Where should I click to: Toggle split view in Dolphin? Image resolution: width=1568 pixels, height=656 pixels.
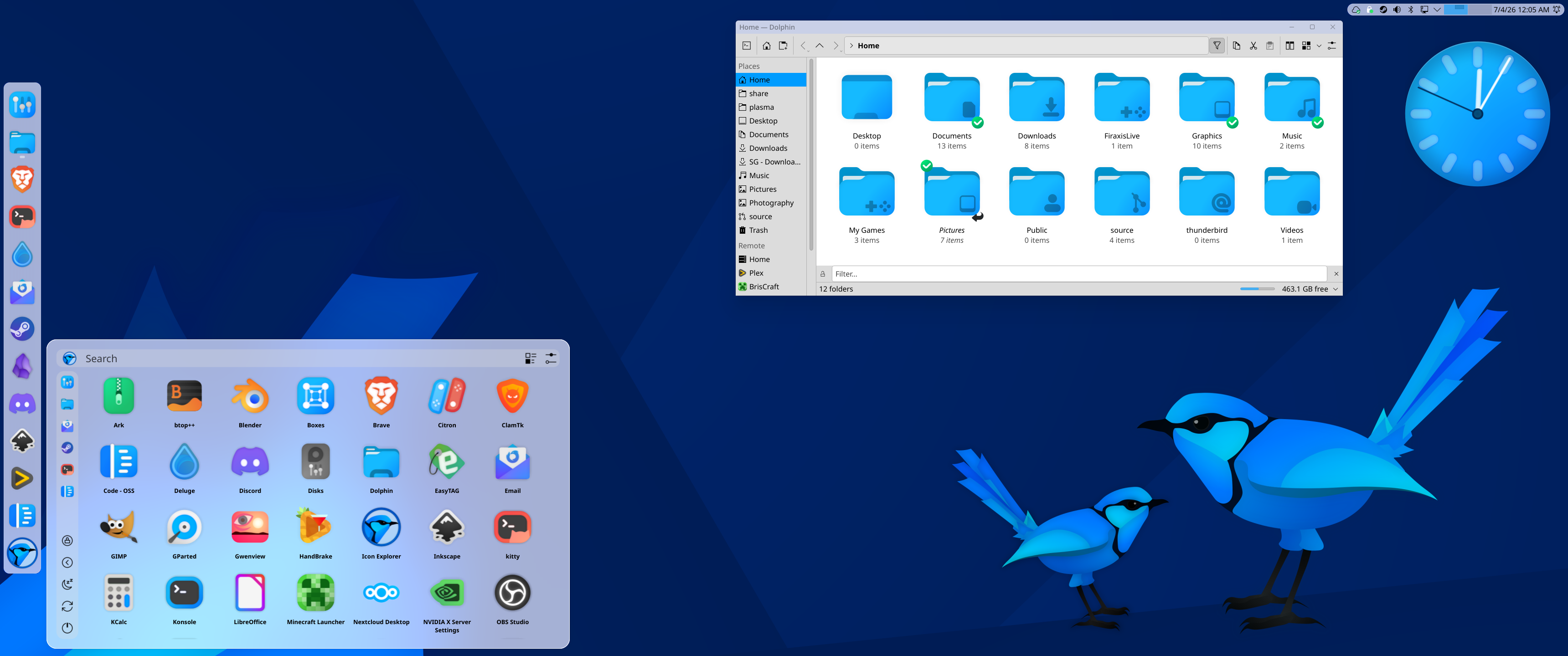[1290, 46]
